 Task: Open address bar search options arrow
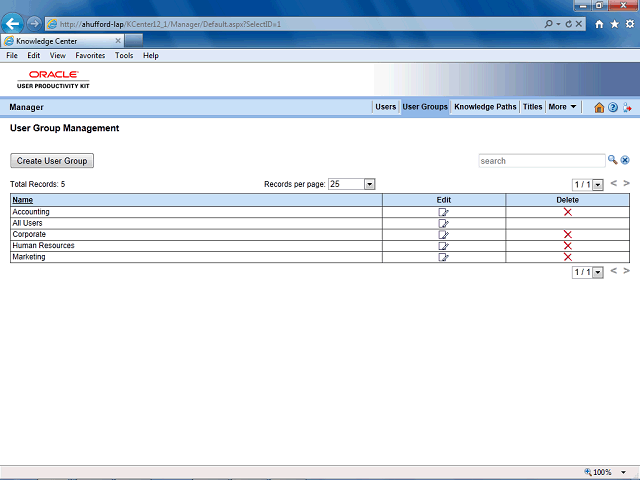click(x=558, y=24)
